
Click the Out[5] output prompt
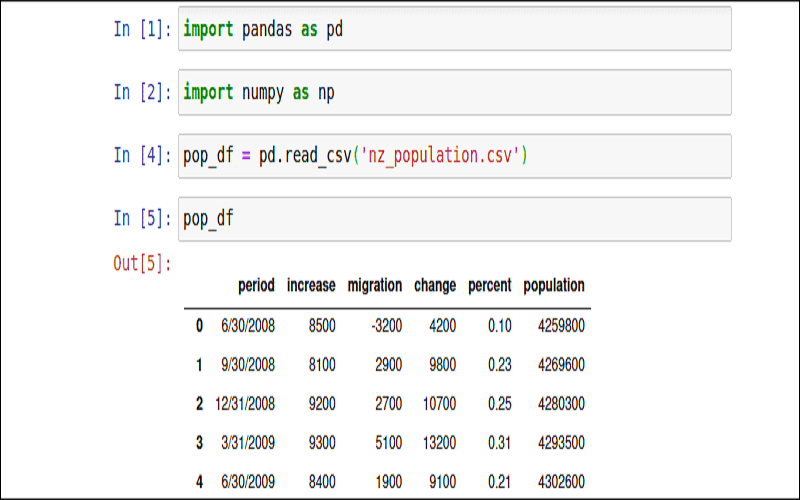pos(142,263)
